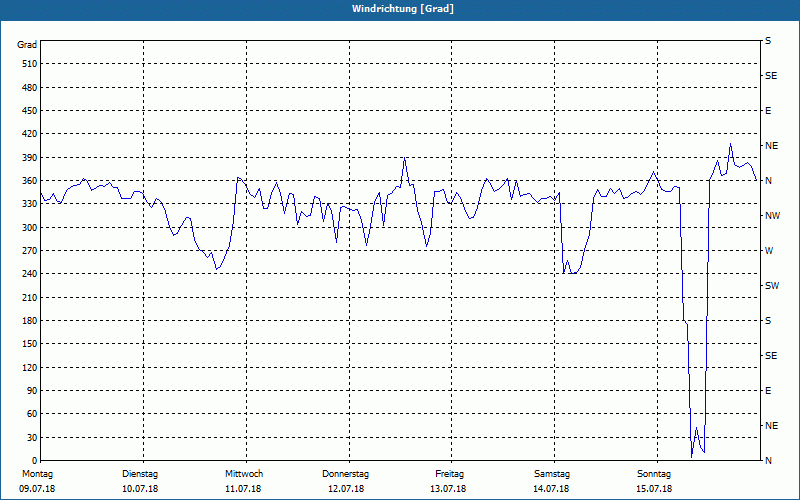The height and width of the screenshot is (500, 800).
Task: Click the date 15.07.18
Action: 654,489
